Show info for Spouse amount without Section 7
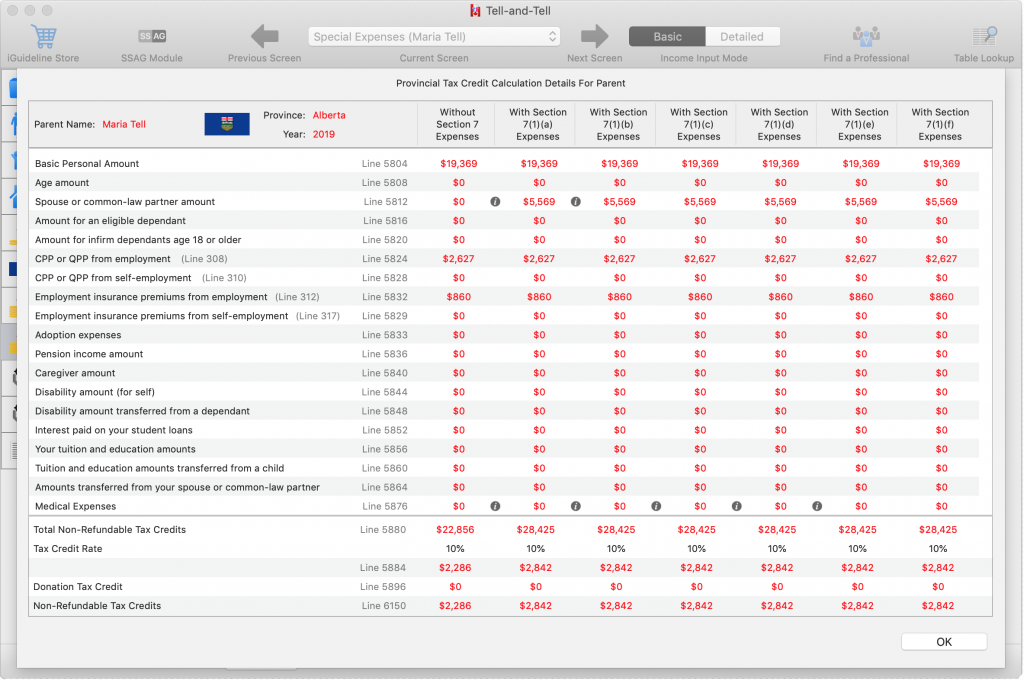 495,202
